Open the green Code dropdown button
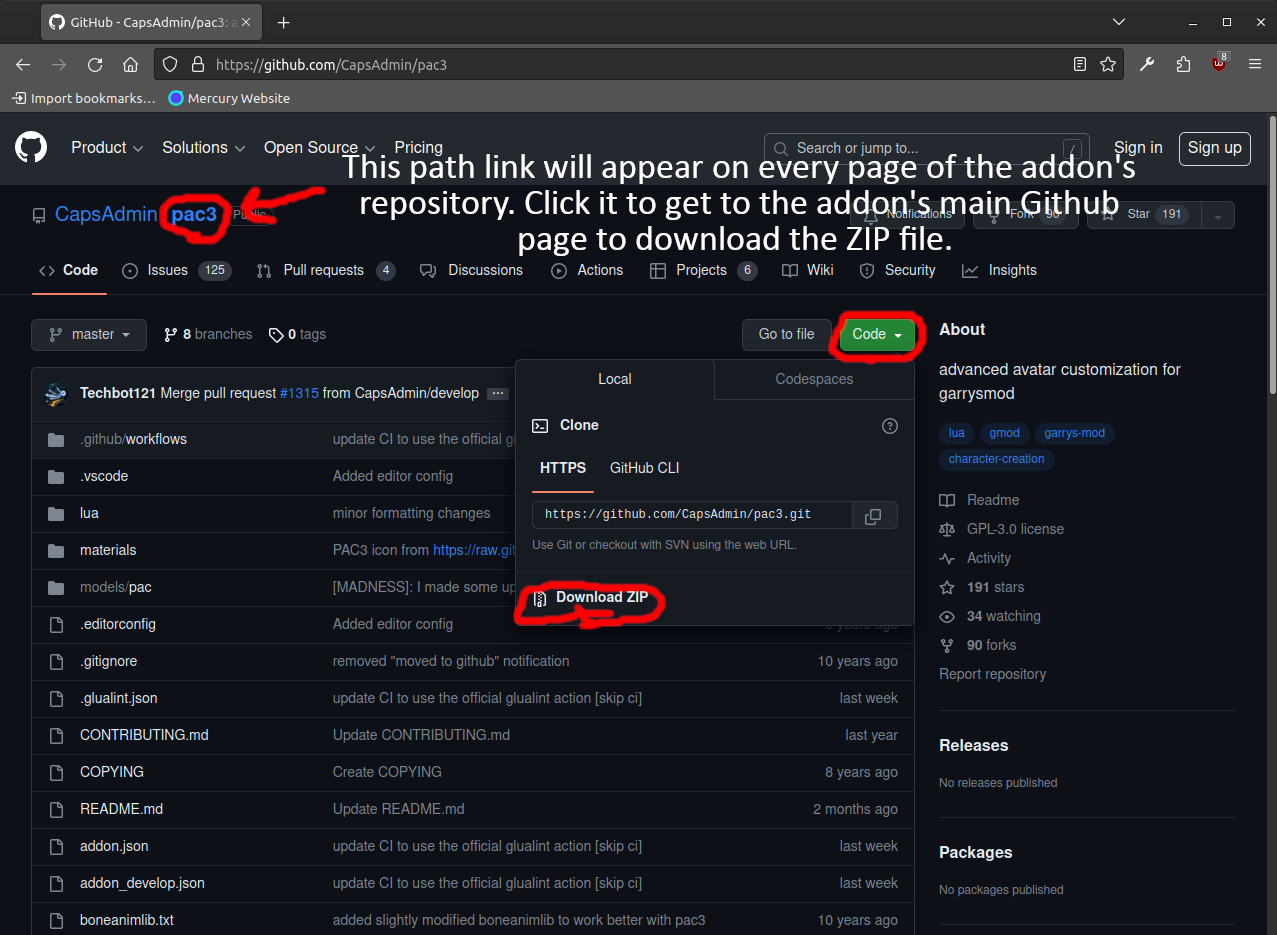The width and height of the screenshot is (1277, 935). pyautogui.click(x=878, y=334)
